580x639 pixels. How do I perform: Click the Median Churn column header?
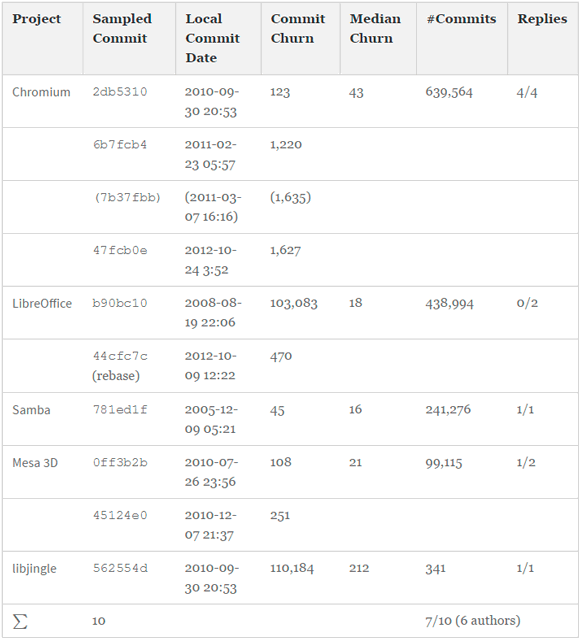(375, 29)
